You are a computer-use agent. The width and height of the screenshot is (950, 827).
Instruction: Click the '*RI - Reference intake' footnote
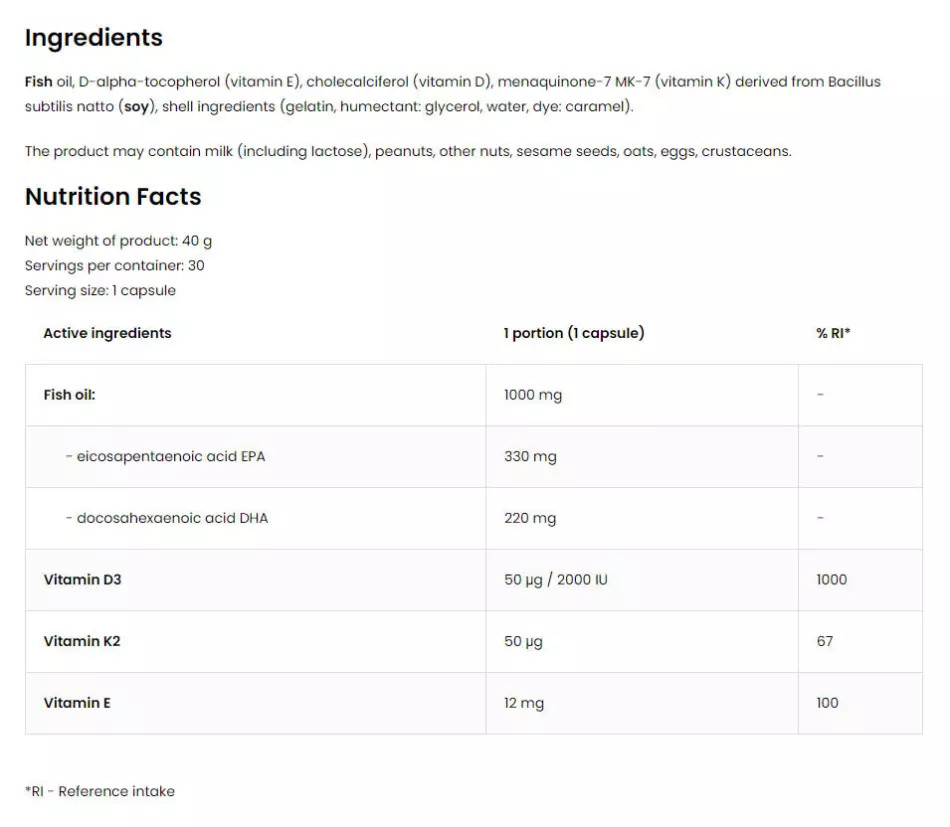coord(100,791)
